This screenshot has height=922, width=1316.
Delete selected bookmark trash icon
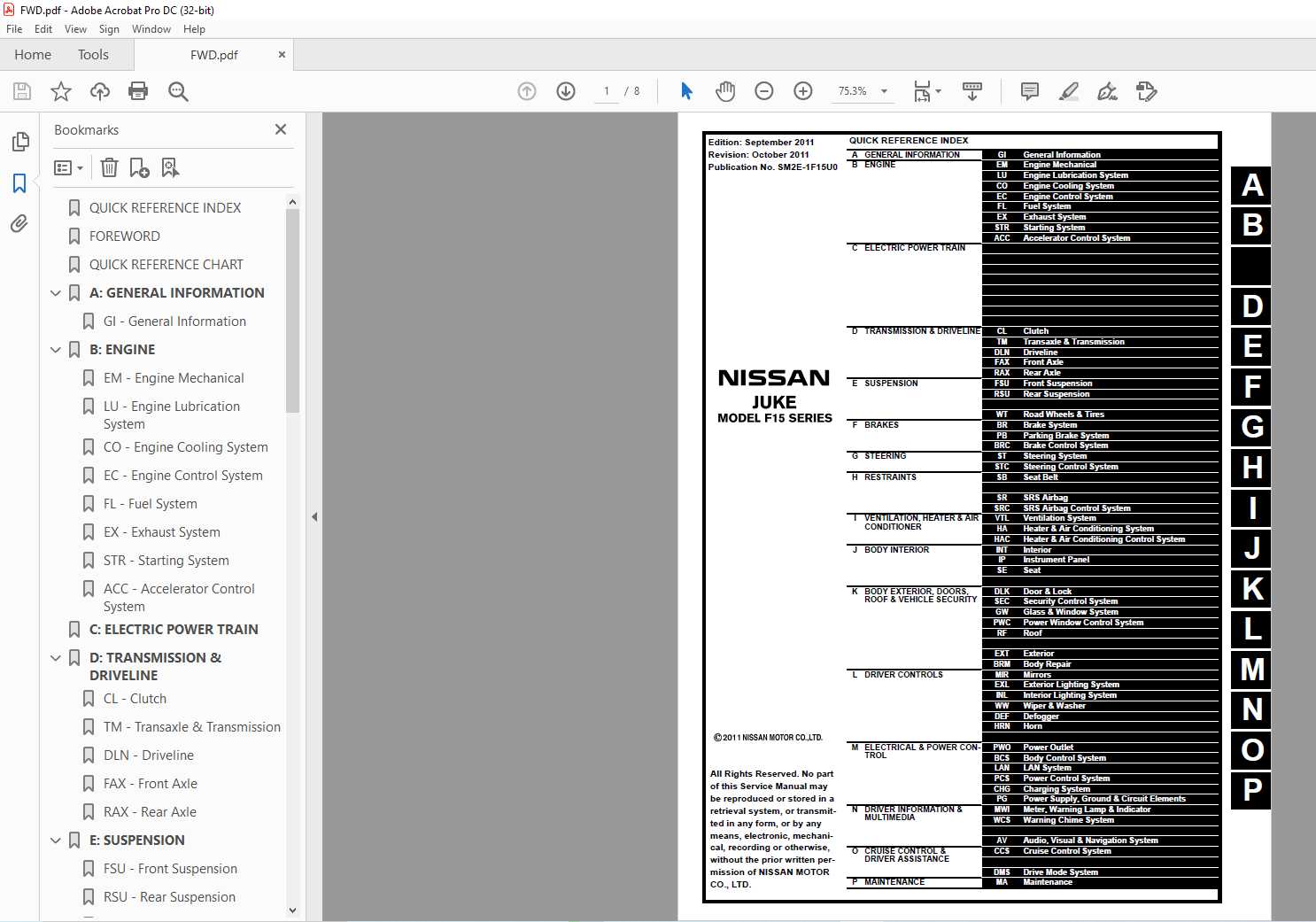coord(109,167)
